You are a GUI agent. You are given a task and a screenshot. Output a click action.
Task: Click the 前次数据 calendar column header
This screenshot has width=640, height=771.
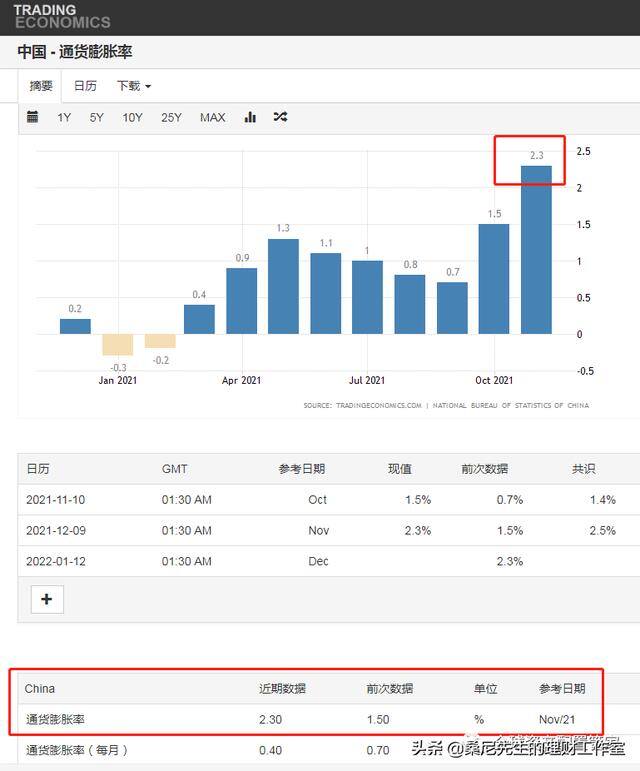485,469
